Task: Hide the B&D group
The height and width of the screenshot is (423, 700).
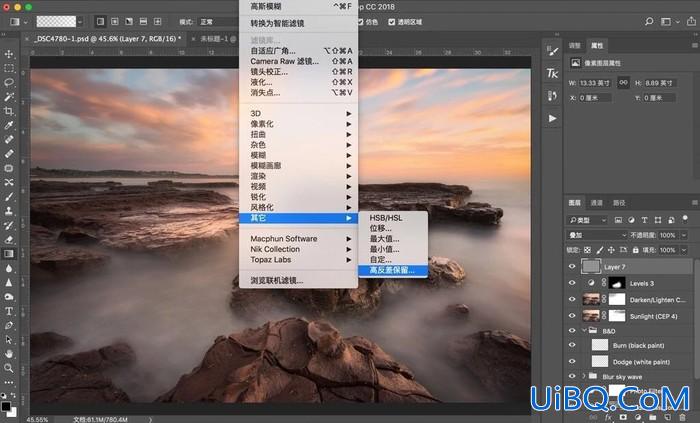Action: (x=572, y=331)
